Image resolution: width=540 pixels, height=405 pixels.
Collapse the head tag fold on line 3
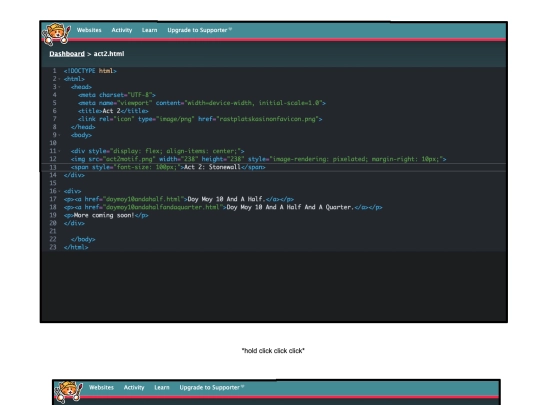59,87
